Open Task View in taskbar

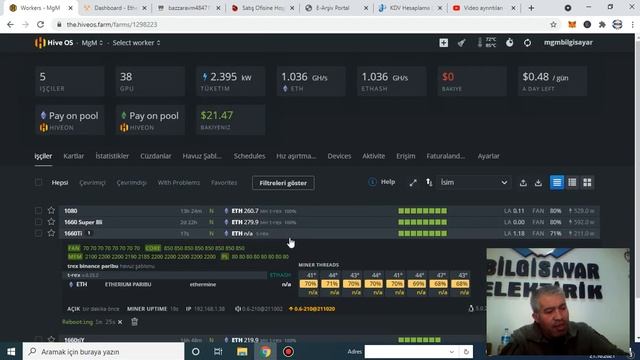click(x=218, y=351)
